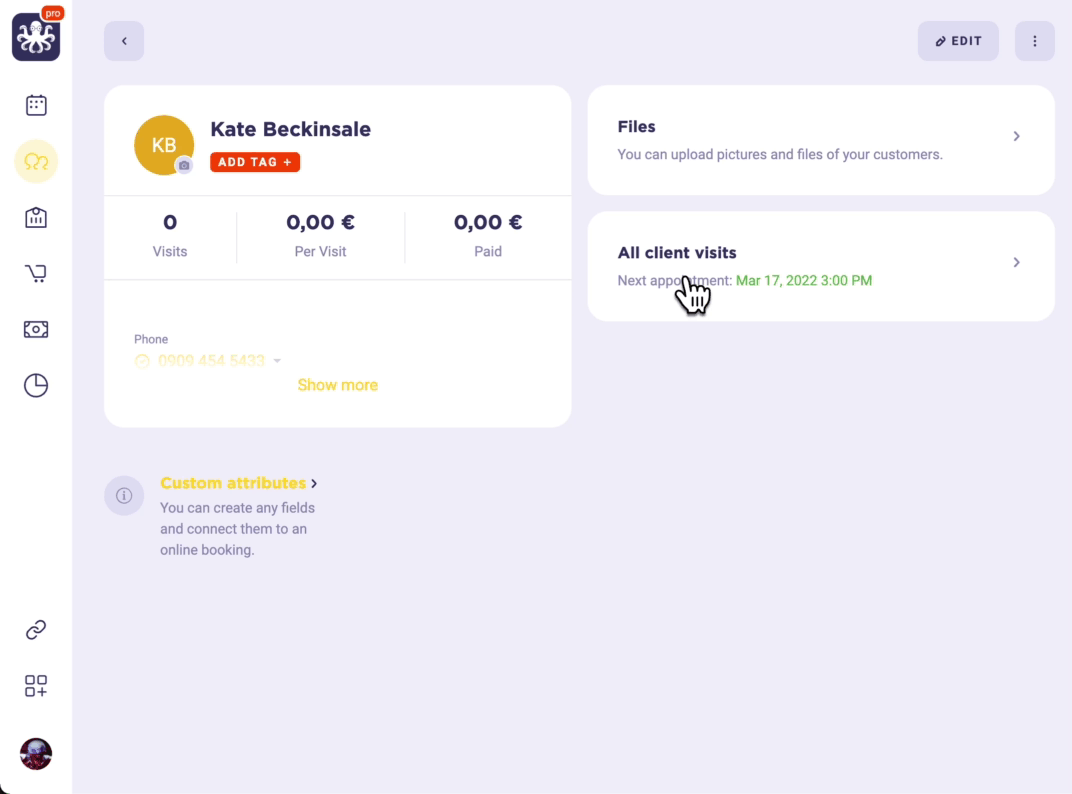Open the add-ons grid plus icon
Screen dimensions: 1072x794
point(36,686)
